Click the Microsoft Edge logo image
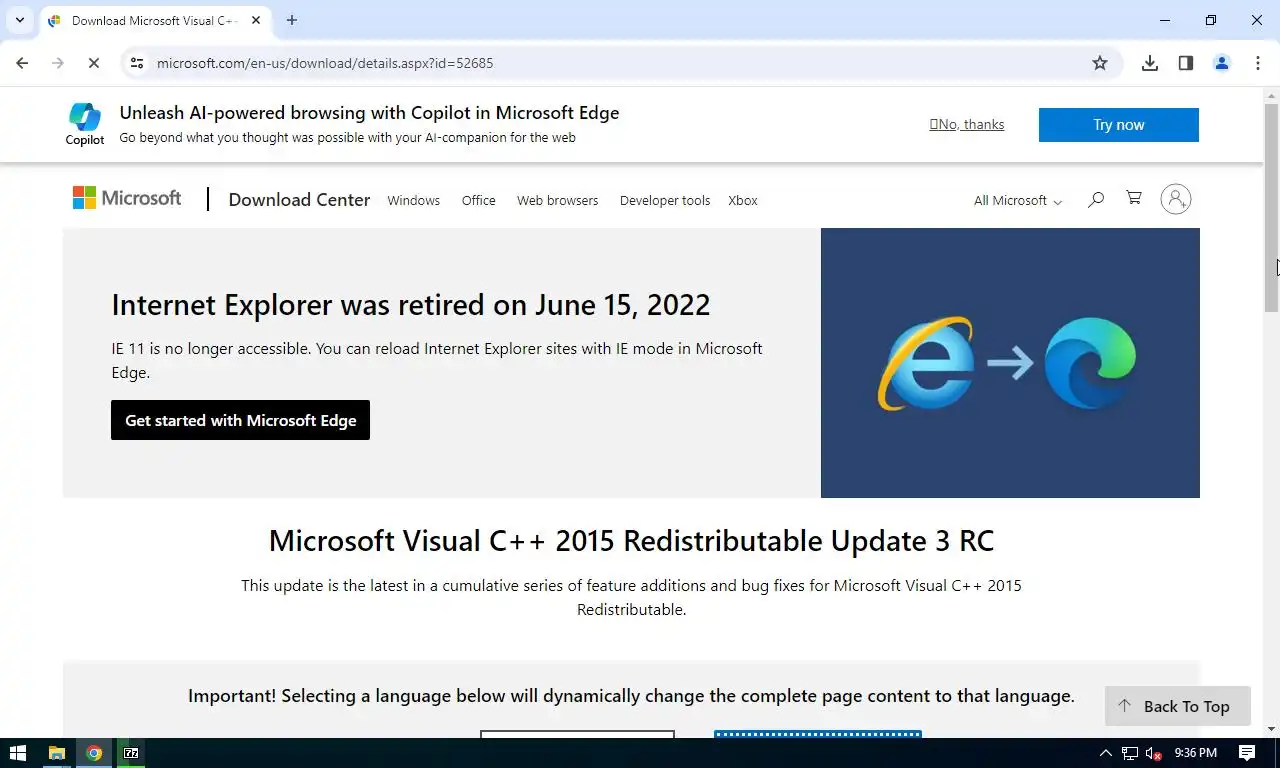1280x768 pixels. [x=1090, y=363]
